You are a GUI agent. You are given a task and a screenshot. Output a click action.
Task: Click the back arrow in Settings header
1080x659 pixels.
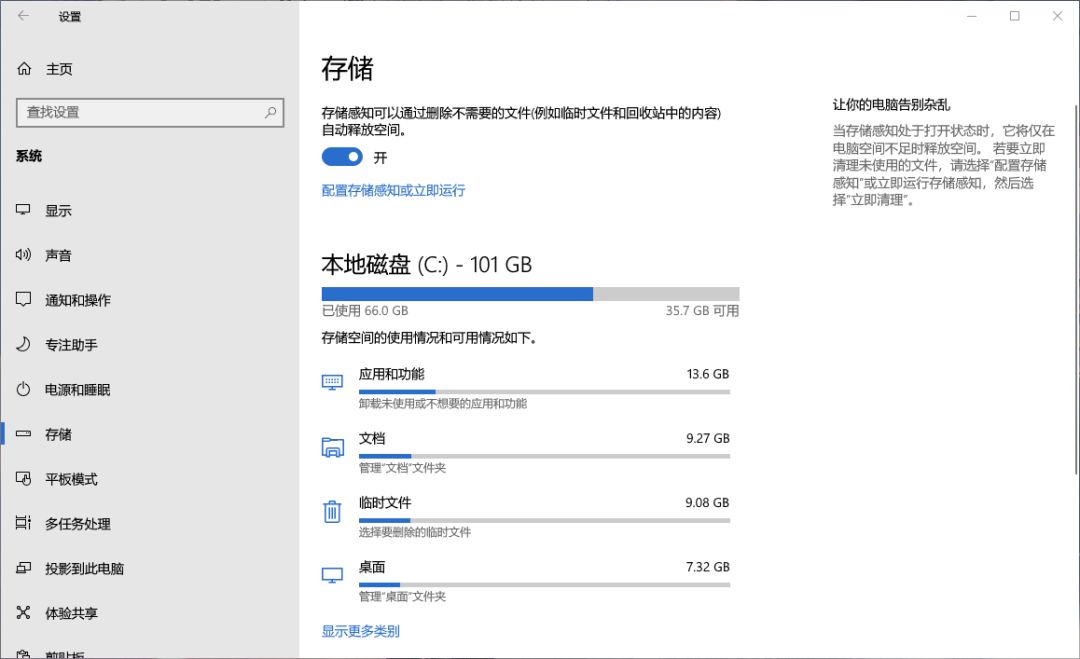pyautogui.click(x=23, y=16)
